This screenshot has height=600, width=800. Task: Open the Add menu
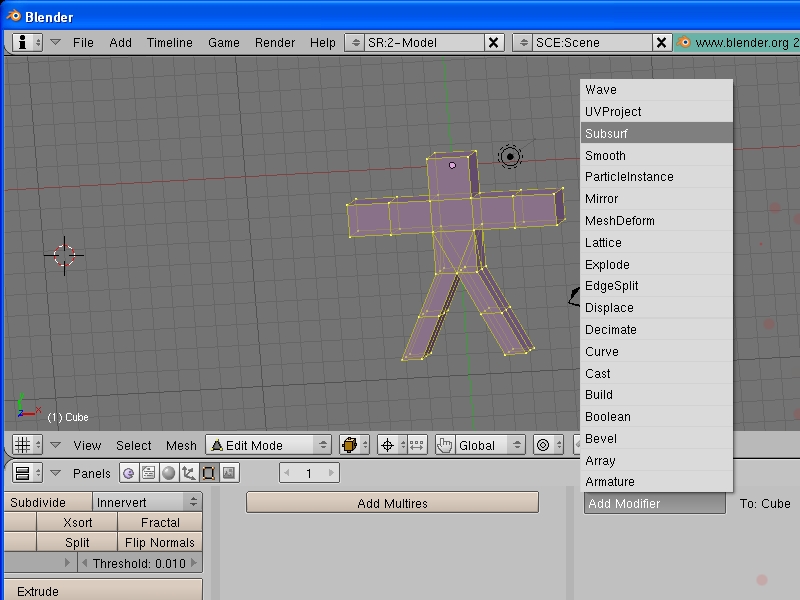[x=120, y=42]
